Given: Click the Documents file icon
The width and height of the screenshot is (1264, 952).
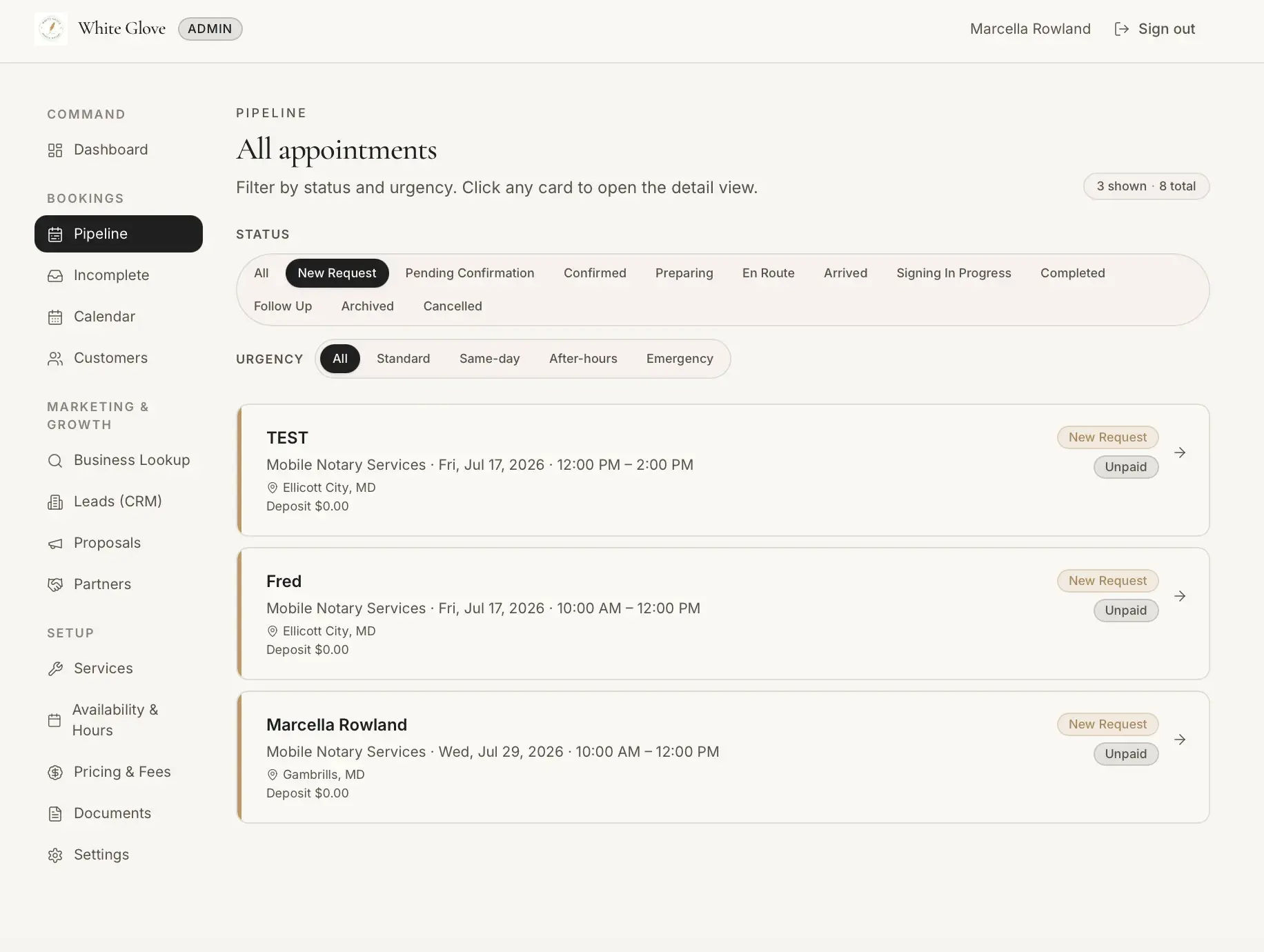Looking at the screenshot, I should click(55, 814).
